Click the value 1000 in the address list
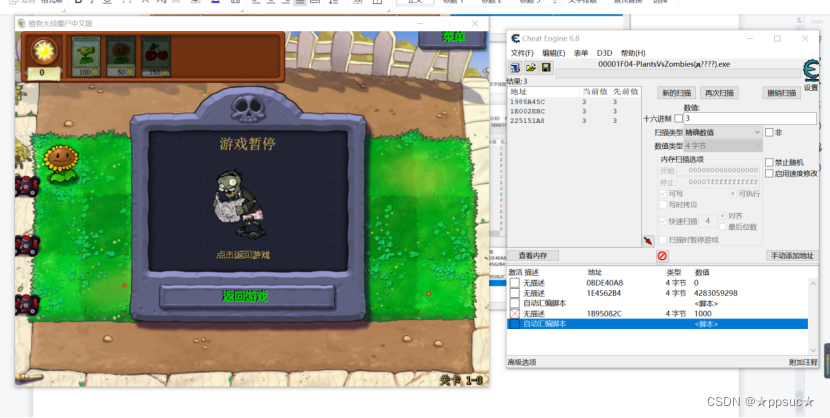The height and width of the screenshot is (418, 830). [x=703, y=314]
